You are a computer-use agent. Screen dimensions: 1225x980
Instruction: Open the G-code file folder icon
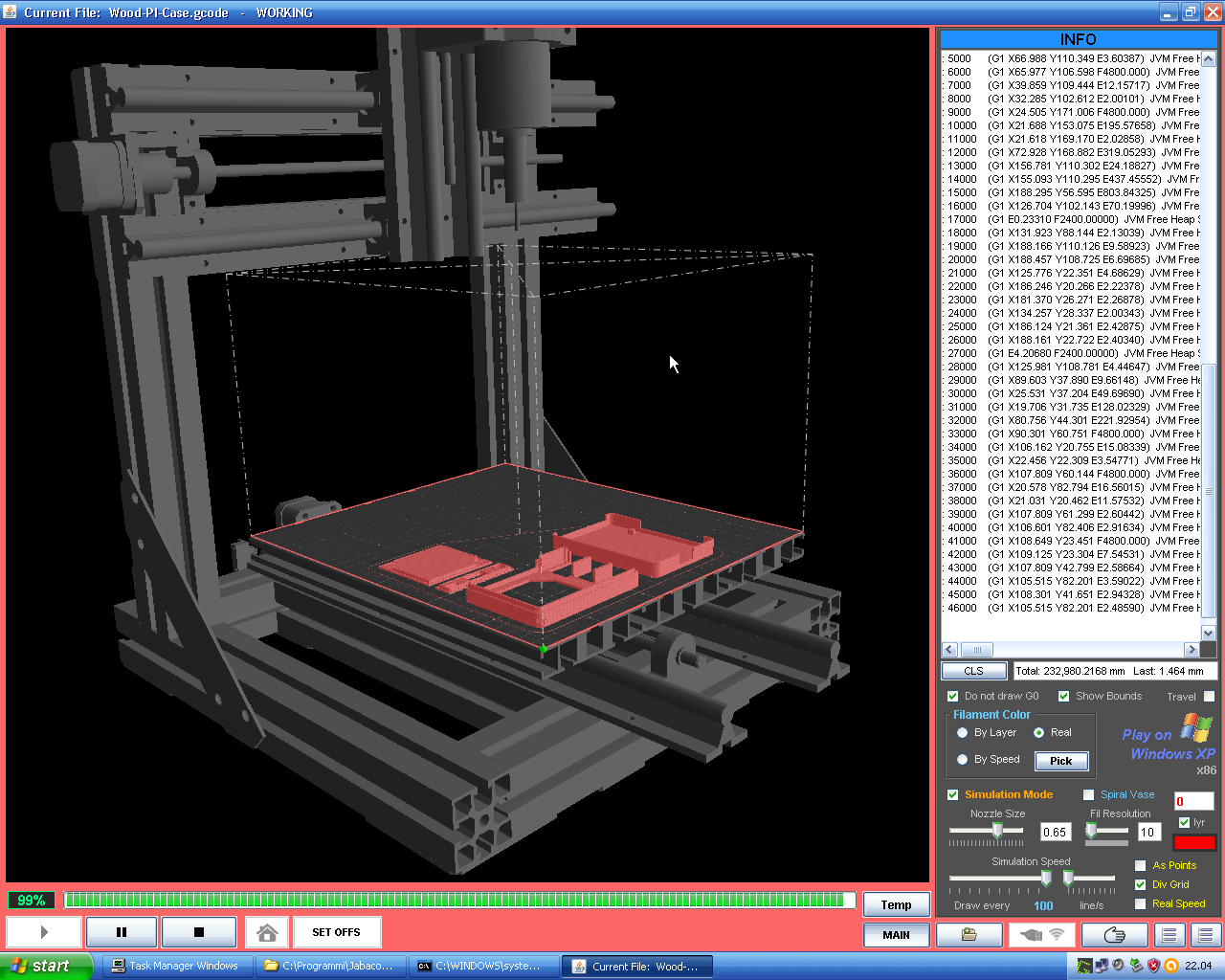click(969, 934)
